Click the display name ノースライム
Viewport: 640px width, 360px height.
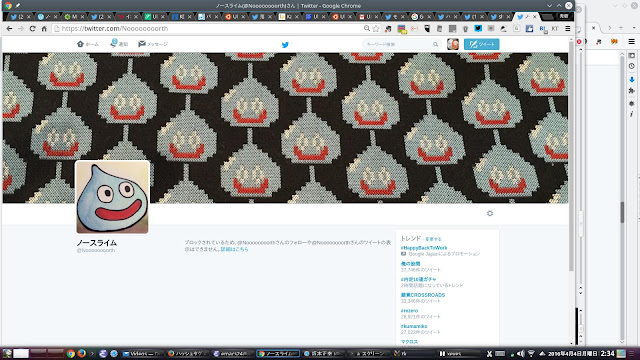97,242
